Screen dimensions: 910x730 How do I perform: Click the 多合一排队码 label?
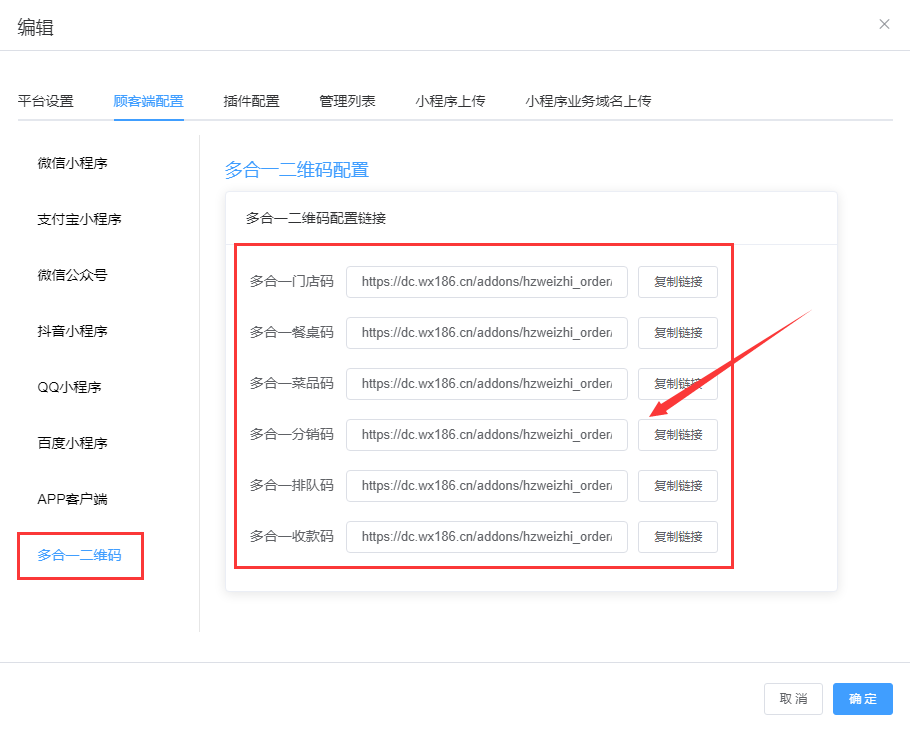point(292,486)
